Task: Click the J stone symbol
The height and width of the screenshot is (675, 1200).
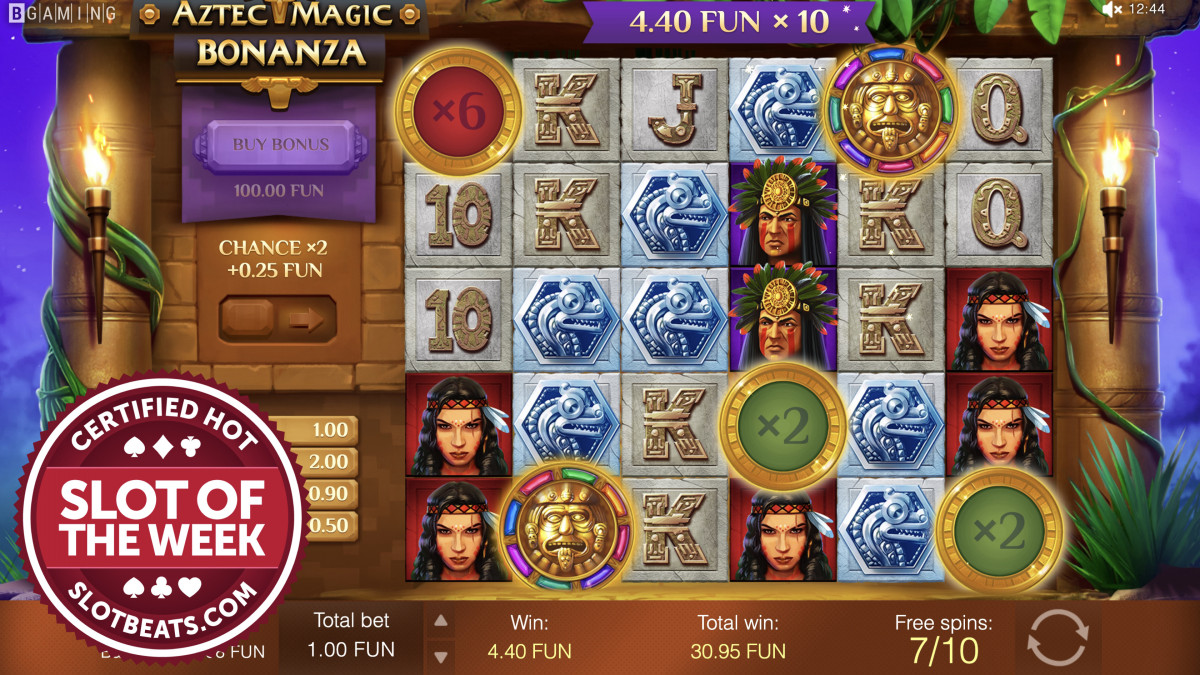Action: (673, 110)
